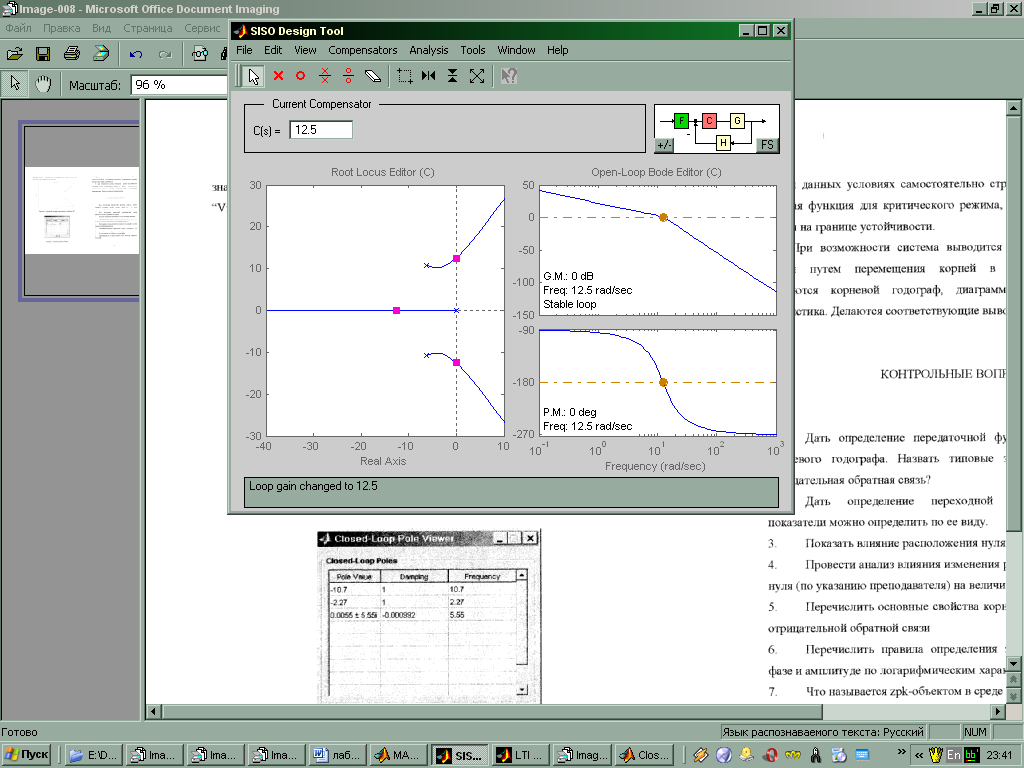This screenshot has height=768, width=1024.
Task: Click the C(s) compensator gain field
Action: point(321,130)
